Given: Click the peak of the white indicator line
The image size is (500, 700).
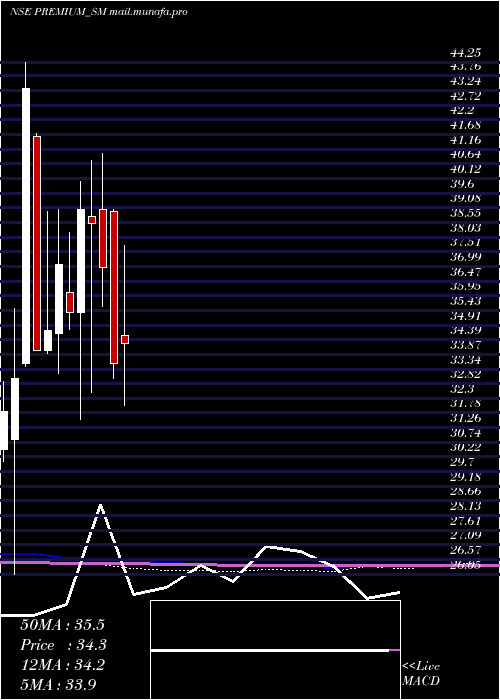Looking at the screenshot, I should point(100,505).
